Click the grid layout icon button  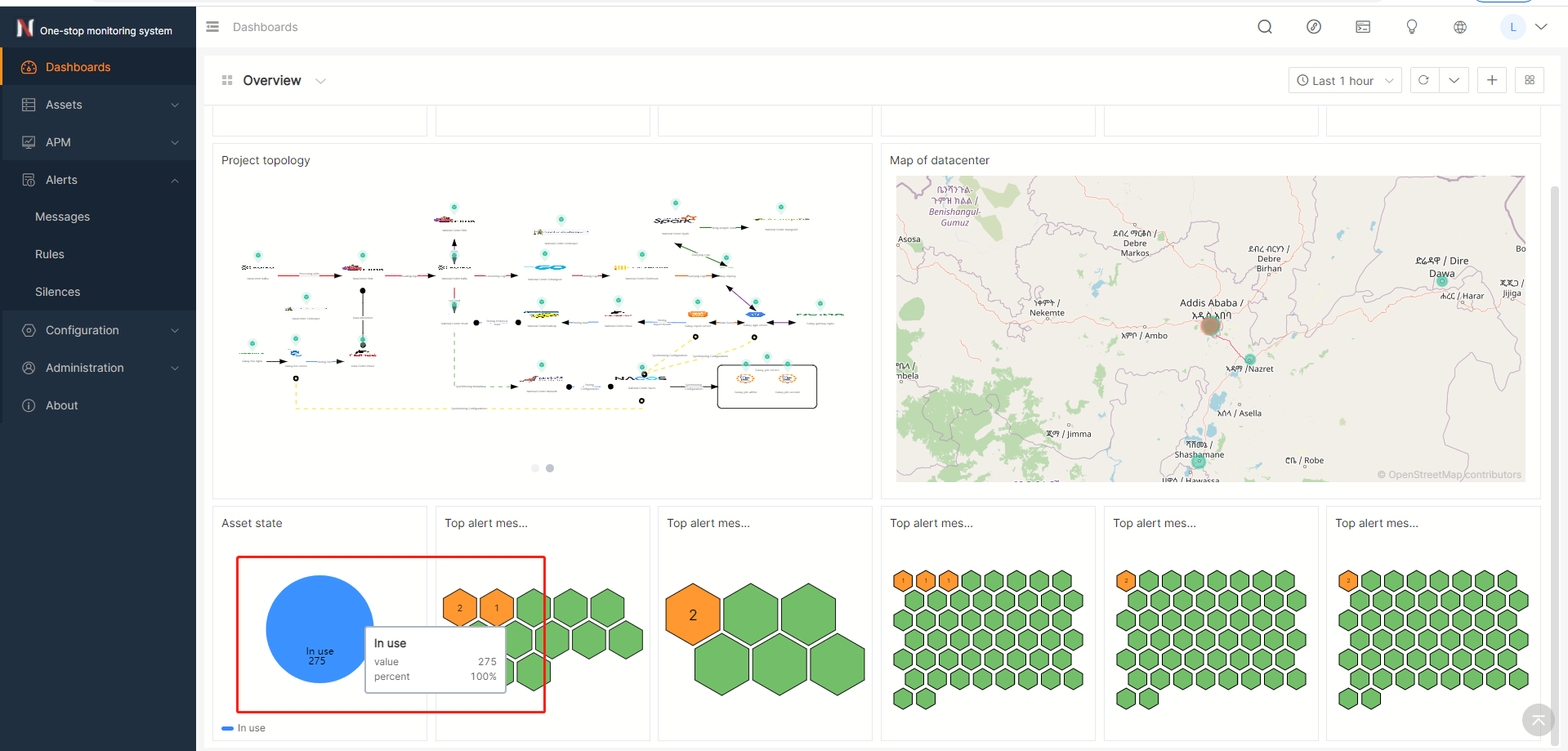pyautogui.click(x=1529, y=80)
